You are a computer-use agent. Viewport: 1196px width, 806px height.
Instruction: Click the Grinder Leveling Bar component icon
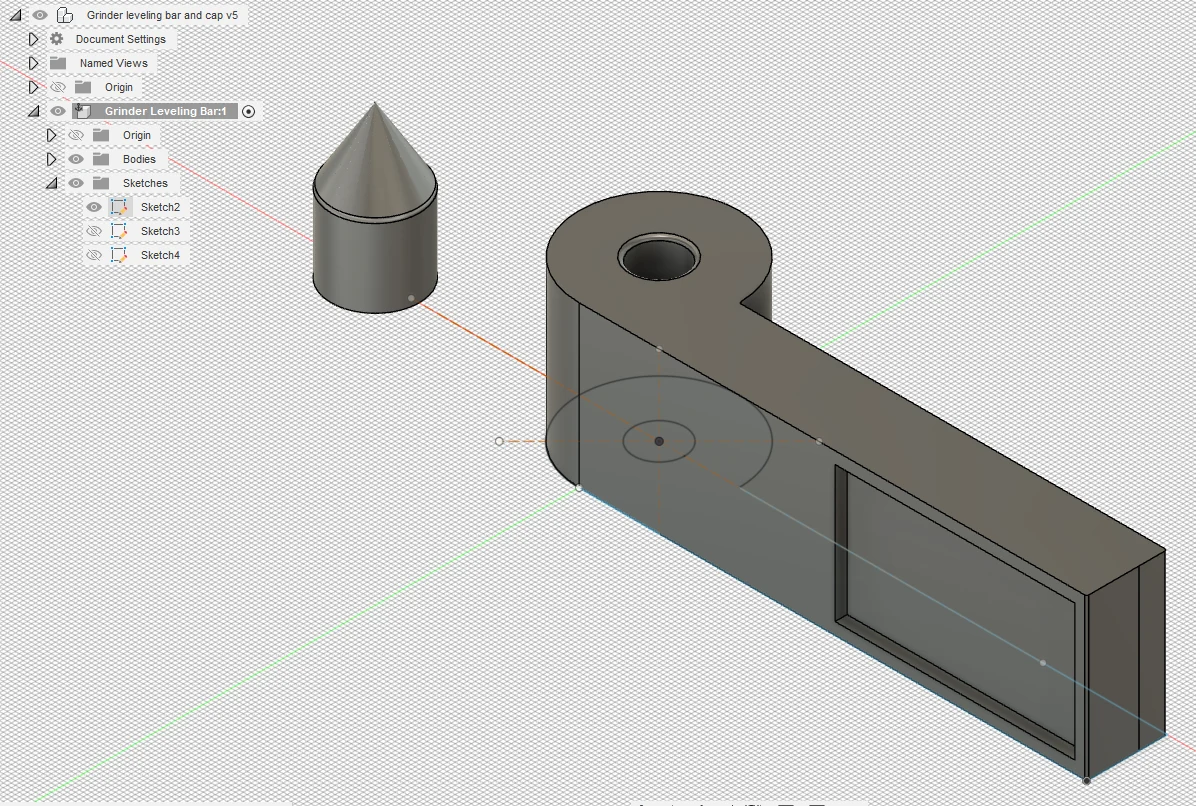point(83,111)
